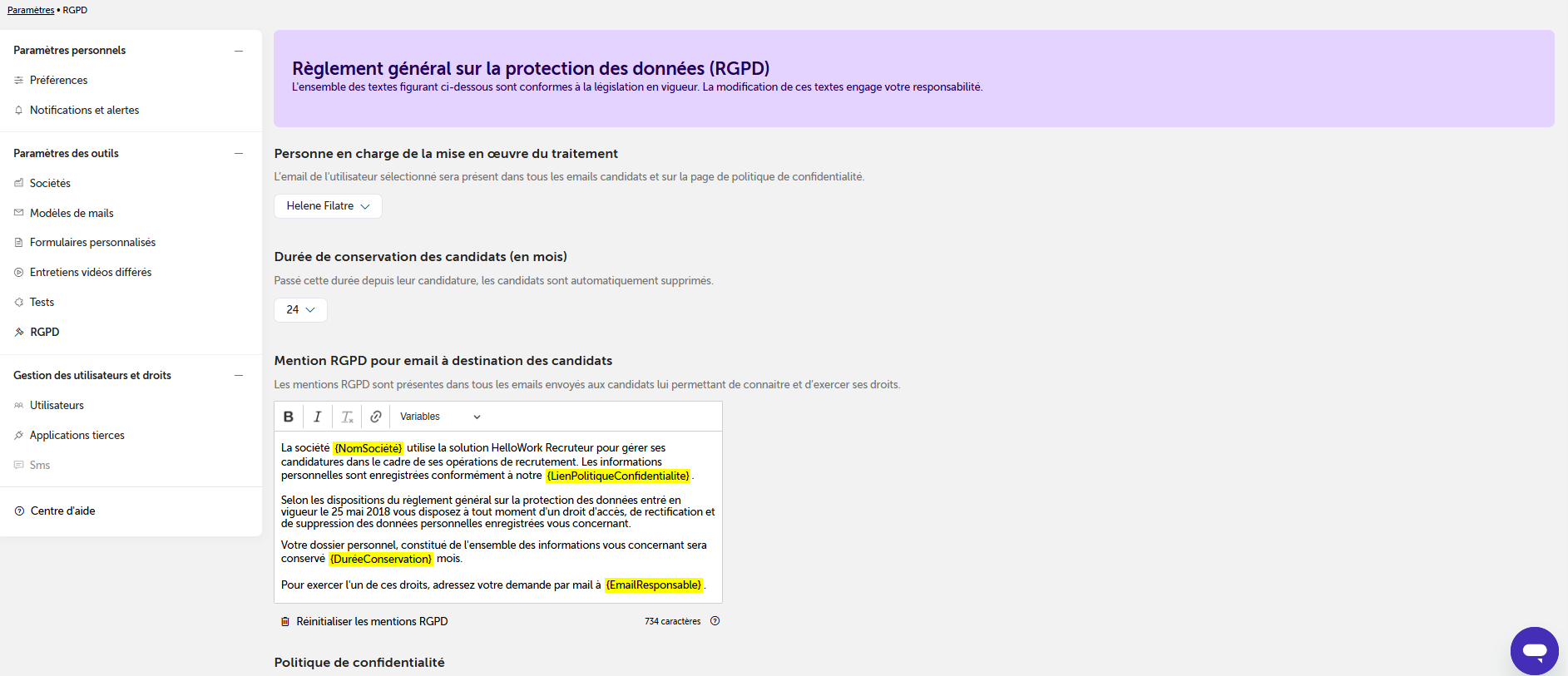Go to Notifications et alertes
The height and width of the screenshot is (676, 1568).
point(84,111)
